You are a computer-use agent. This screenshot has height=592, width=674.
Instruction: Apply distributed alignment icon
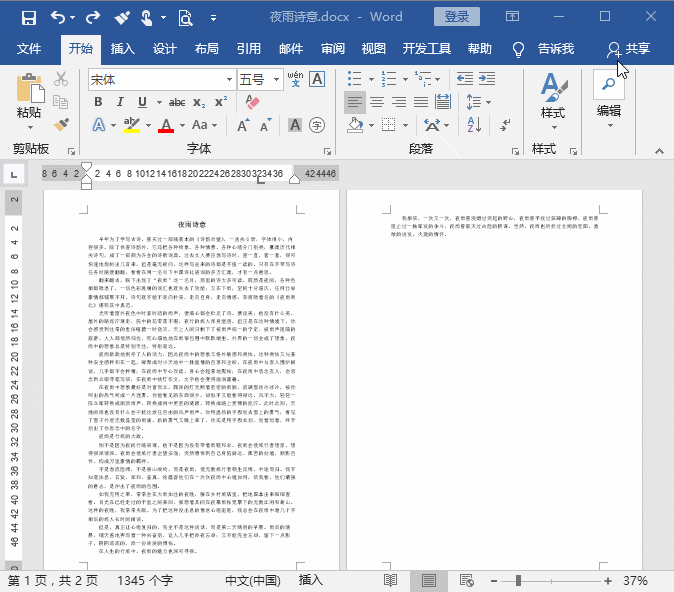pos(443,102)
